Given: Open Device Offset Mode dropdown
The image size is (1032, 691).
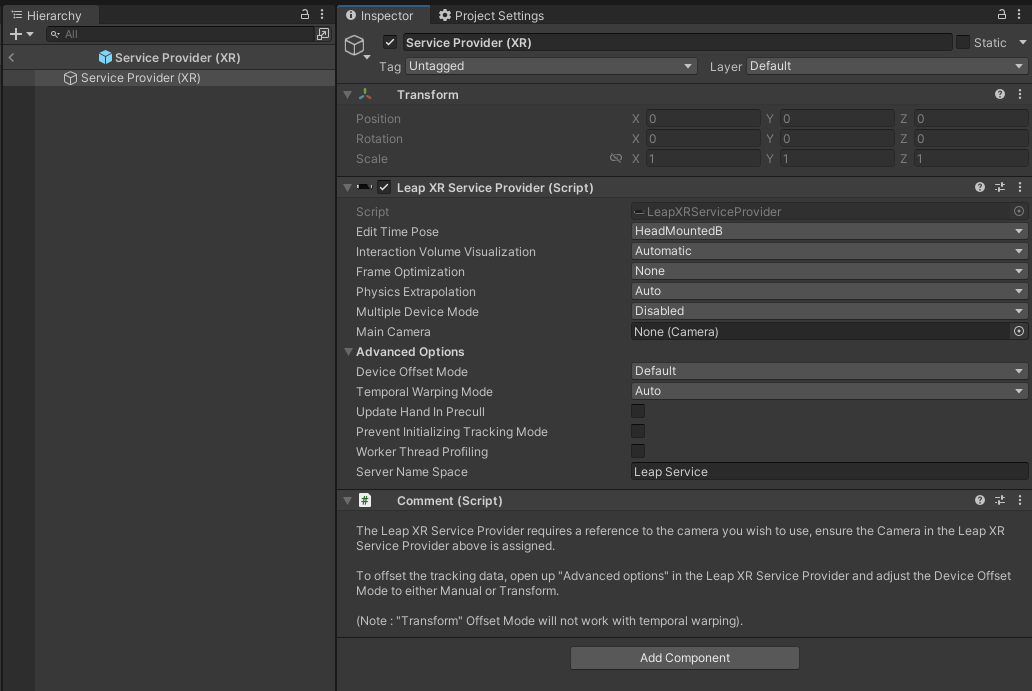Looking at the screenshot, I should pos(829,371).
